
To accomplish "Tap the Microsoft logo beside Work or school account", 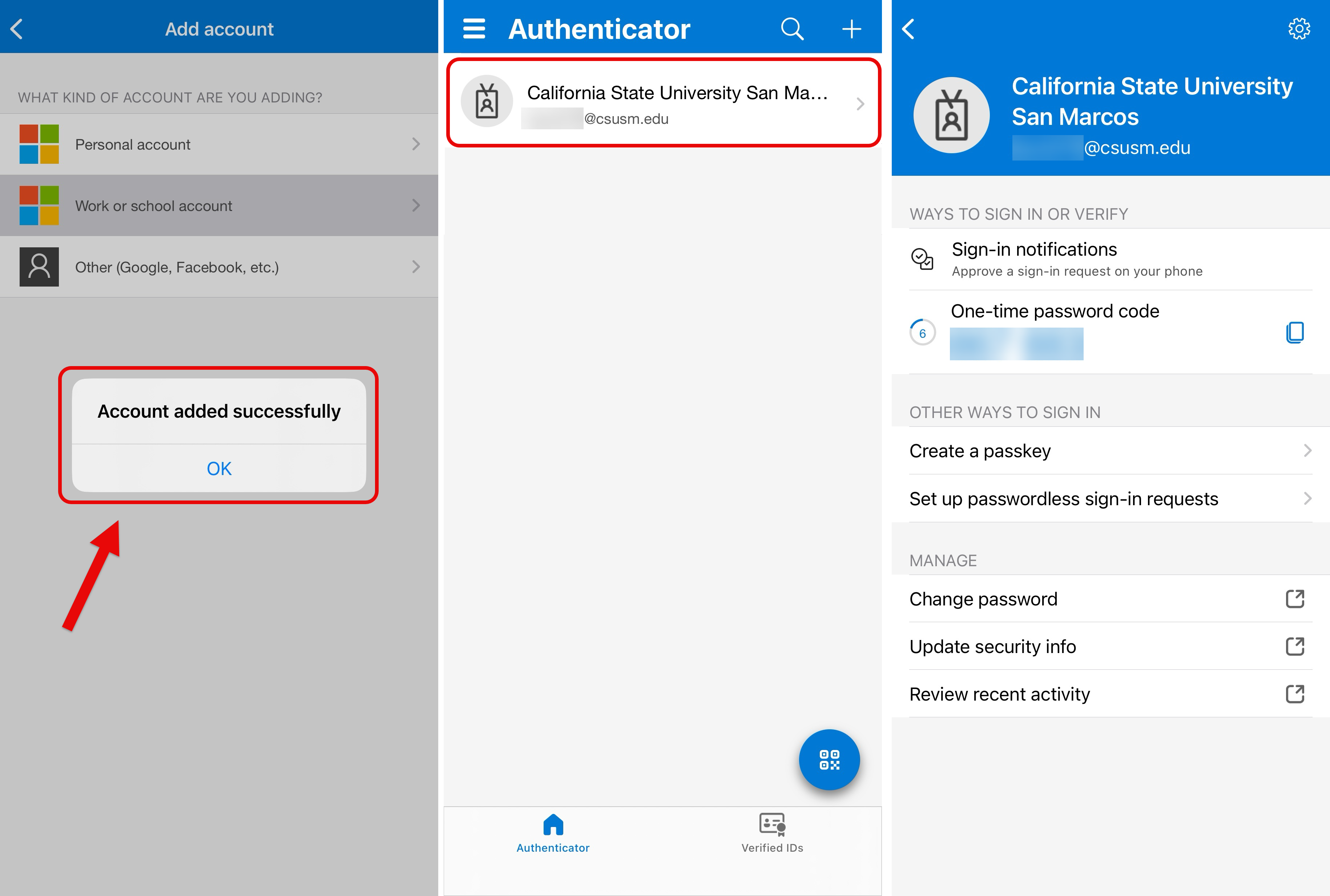I will pyautogui.click(x=39, y=205).
